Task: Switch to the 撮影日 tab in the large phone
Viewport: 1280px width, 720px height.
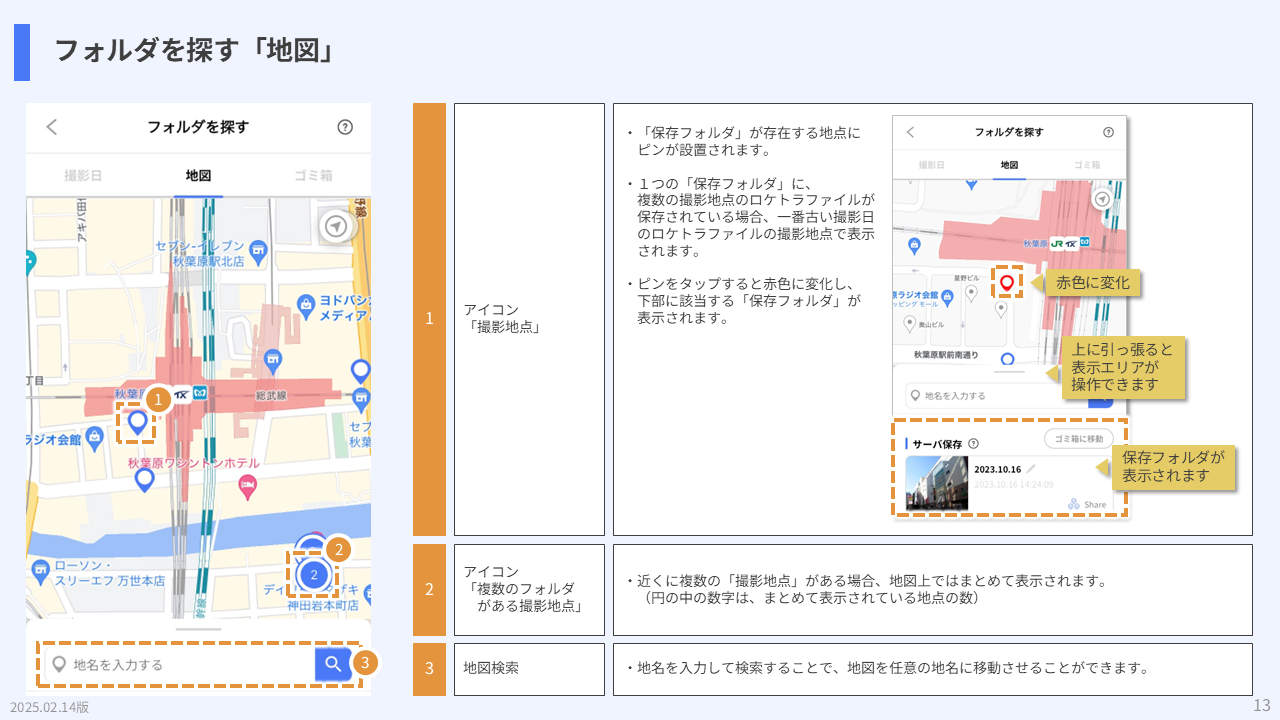Action: (x=83, y=175)
